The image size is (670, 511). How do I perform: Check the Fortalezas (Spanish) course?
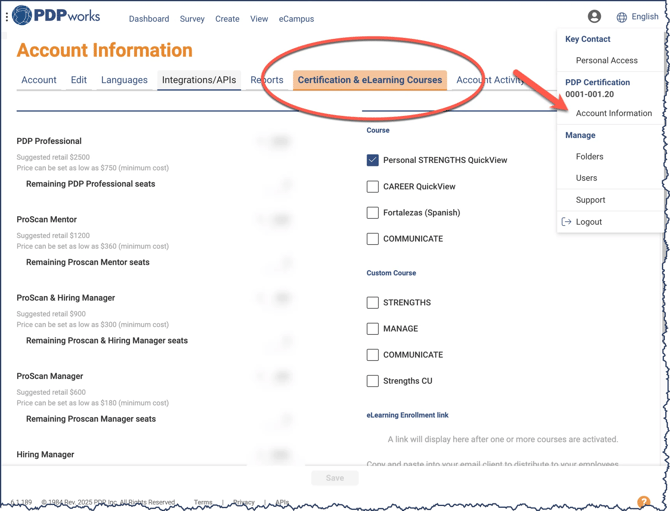pos(373,213)
